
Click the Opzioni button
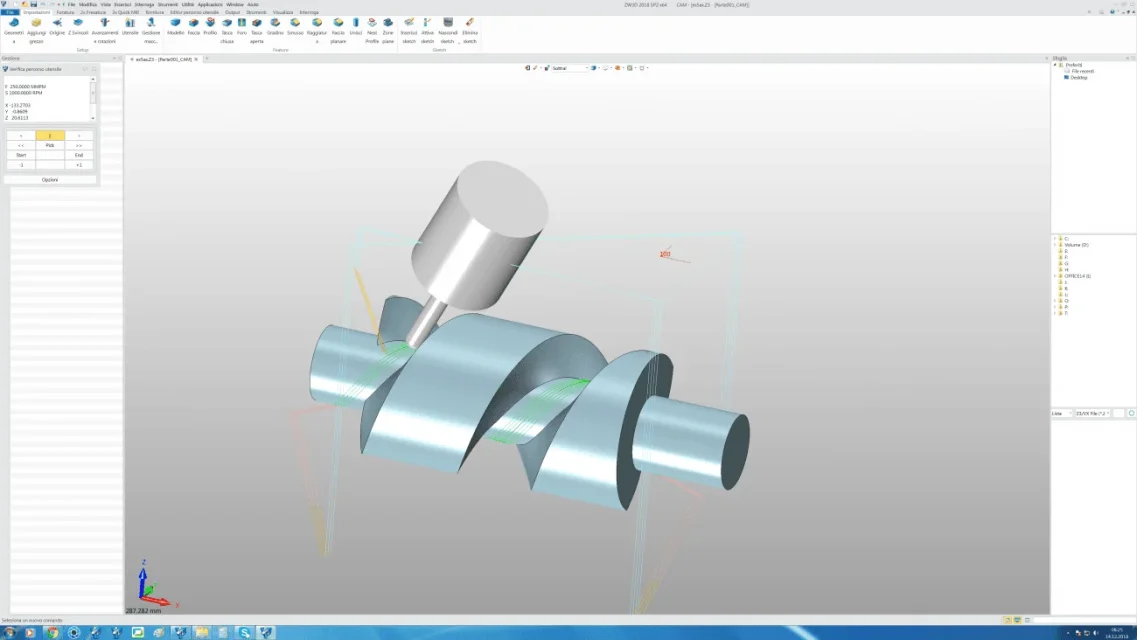[50, 180]
